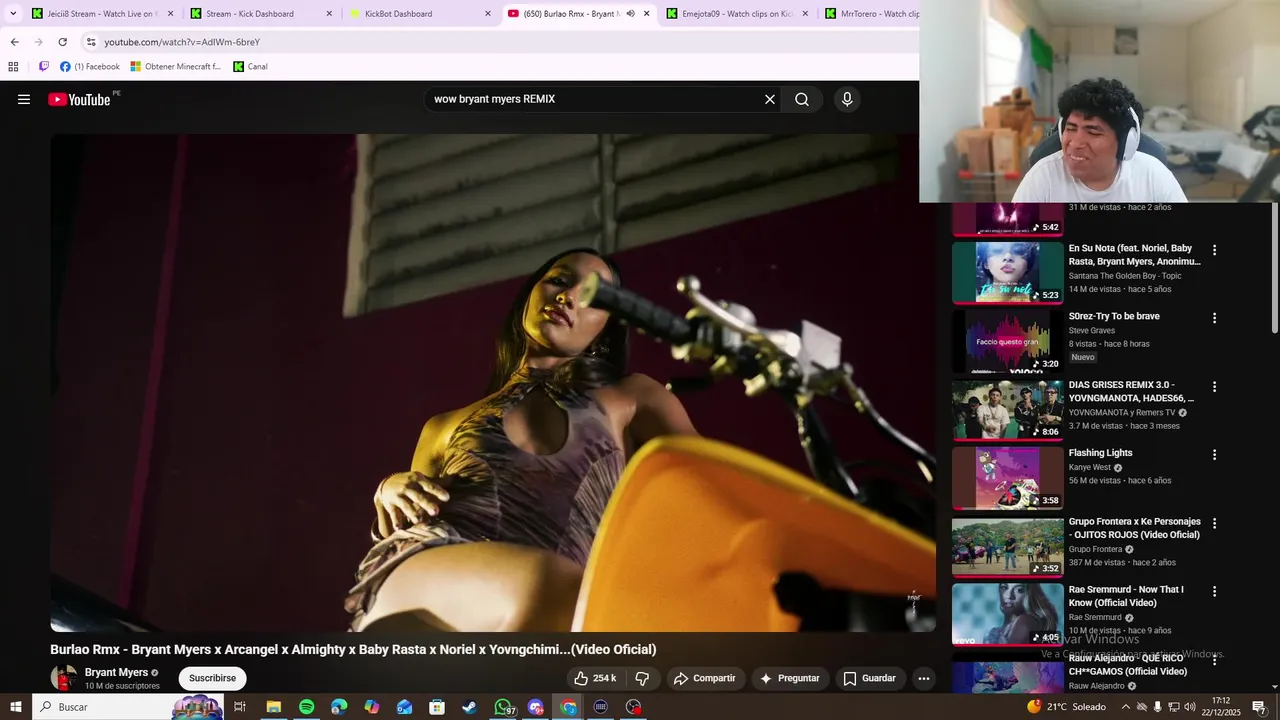
Task: Open the site information icon in address bar
Action: point(91,42)
